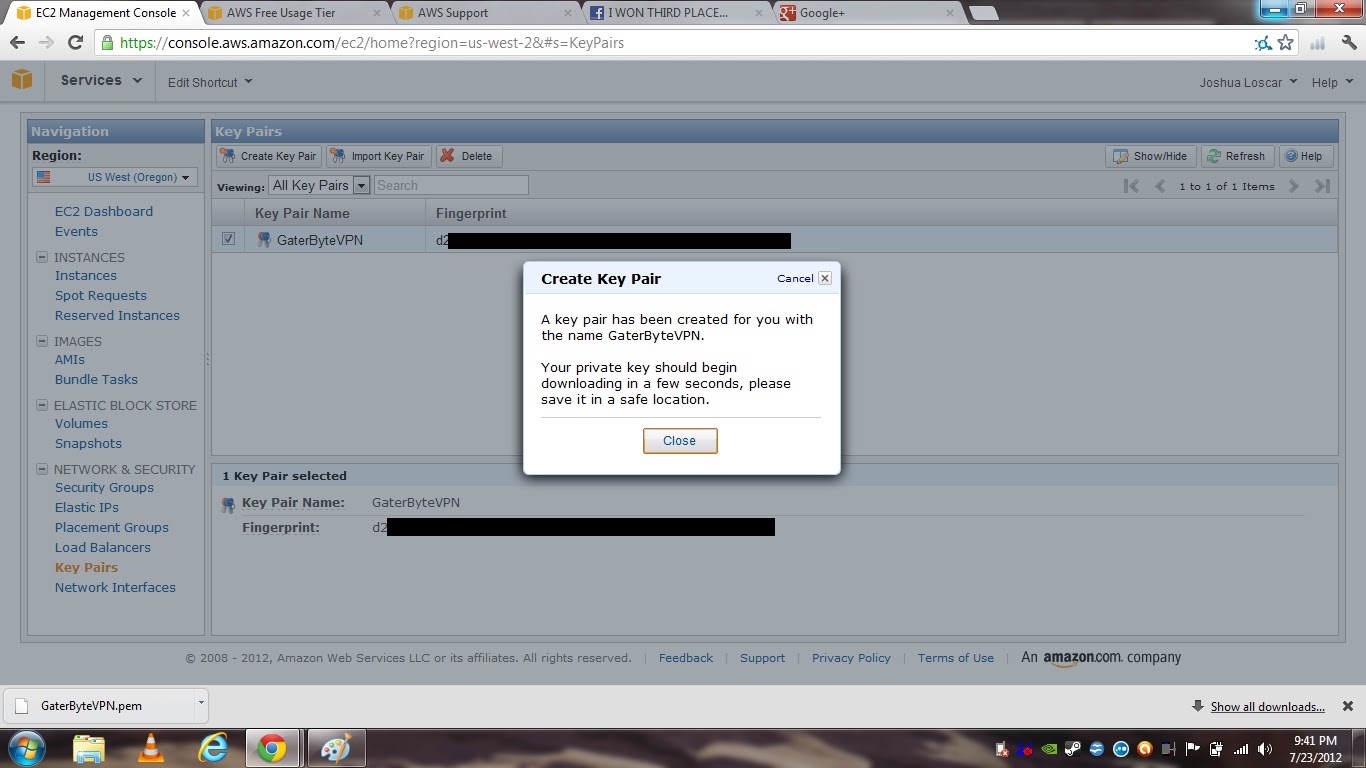
Task: Go to first page of items
Action: click(1131, 186)
